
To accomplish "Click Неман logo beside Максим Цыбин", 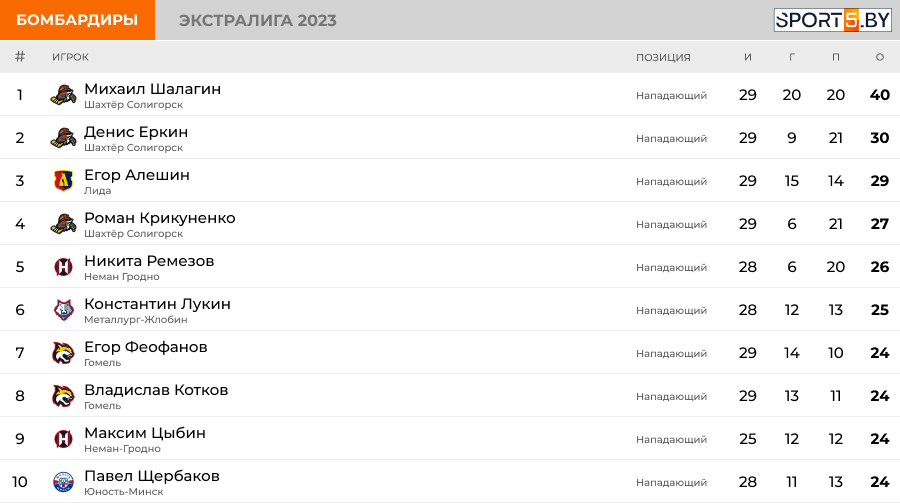I will point(63,439).
